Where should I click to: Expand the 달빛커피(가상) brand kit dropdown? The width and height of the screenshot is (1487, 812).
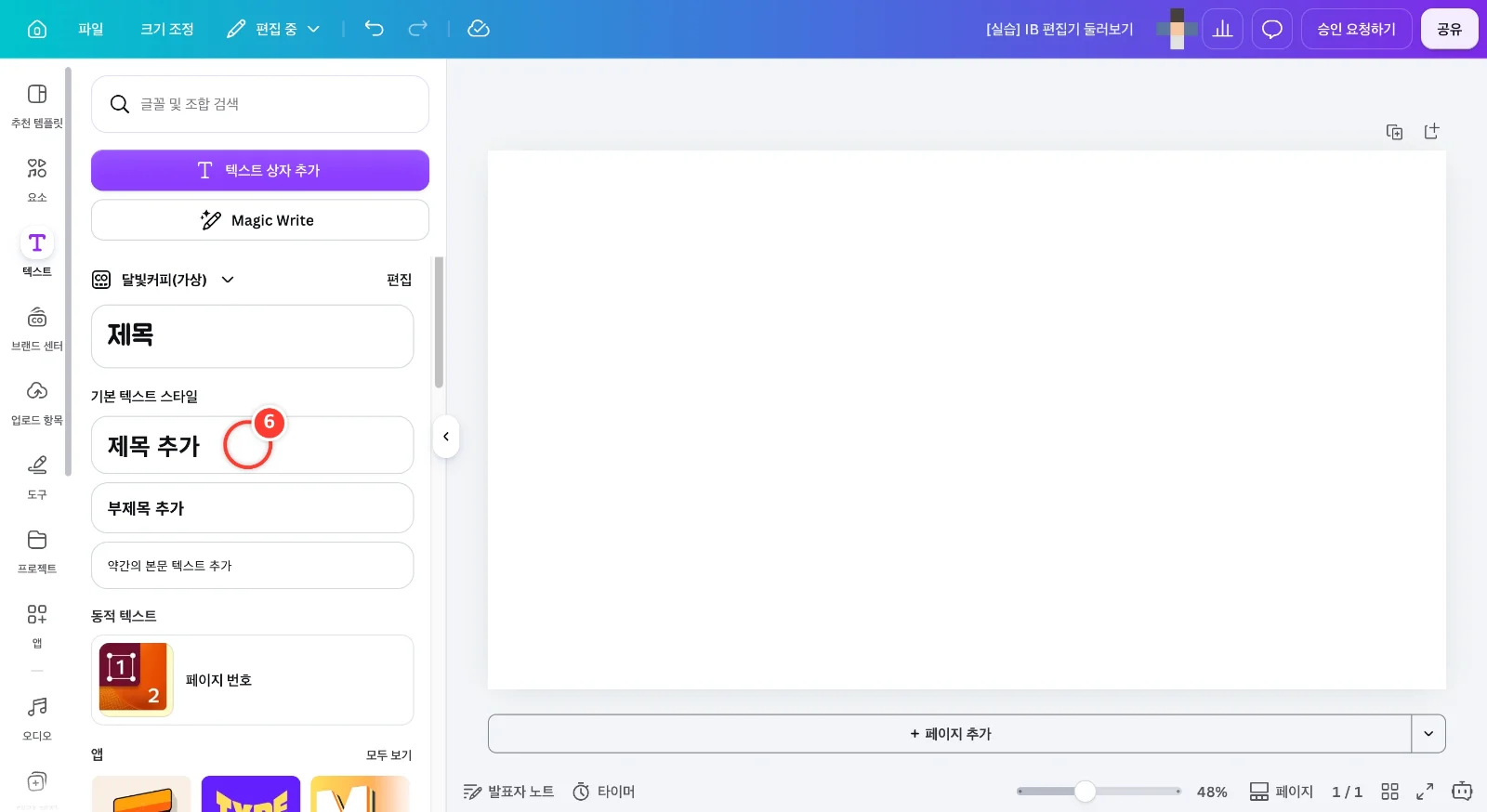pyautogui.click(x=228, y=280)
